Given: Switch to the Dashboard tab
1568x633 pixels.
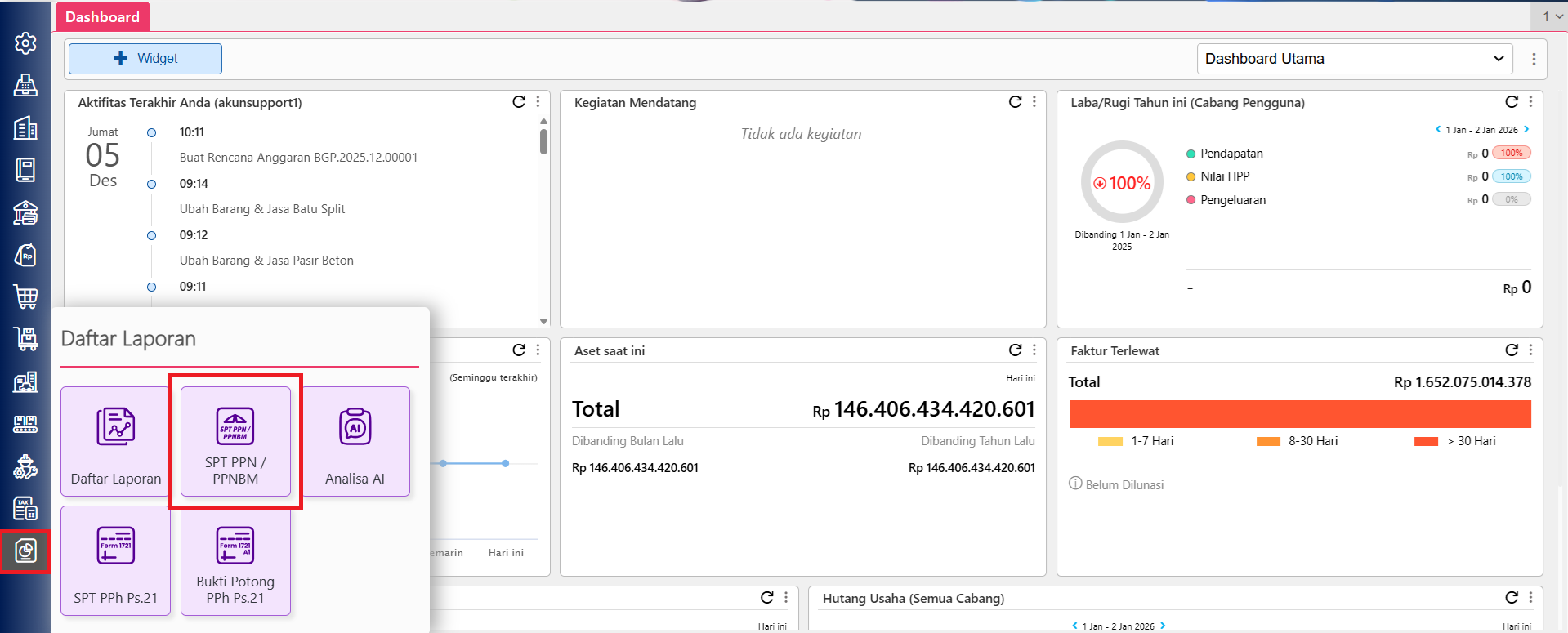Looking at the screenshot, I should coord(102,17).
